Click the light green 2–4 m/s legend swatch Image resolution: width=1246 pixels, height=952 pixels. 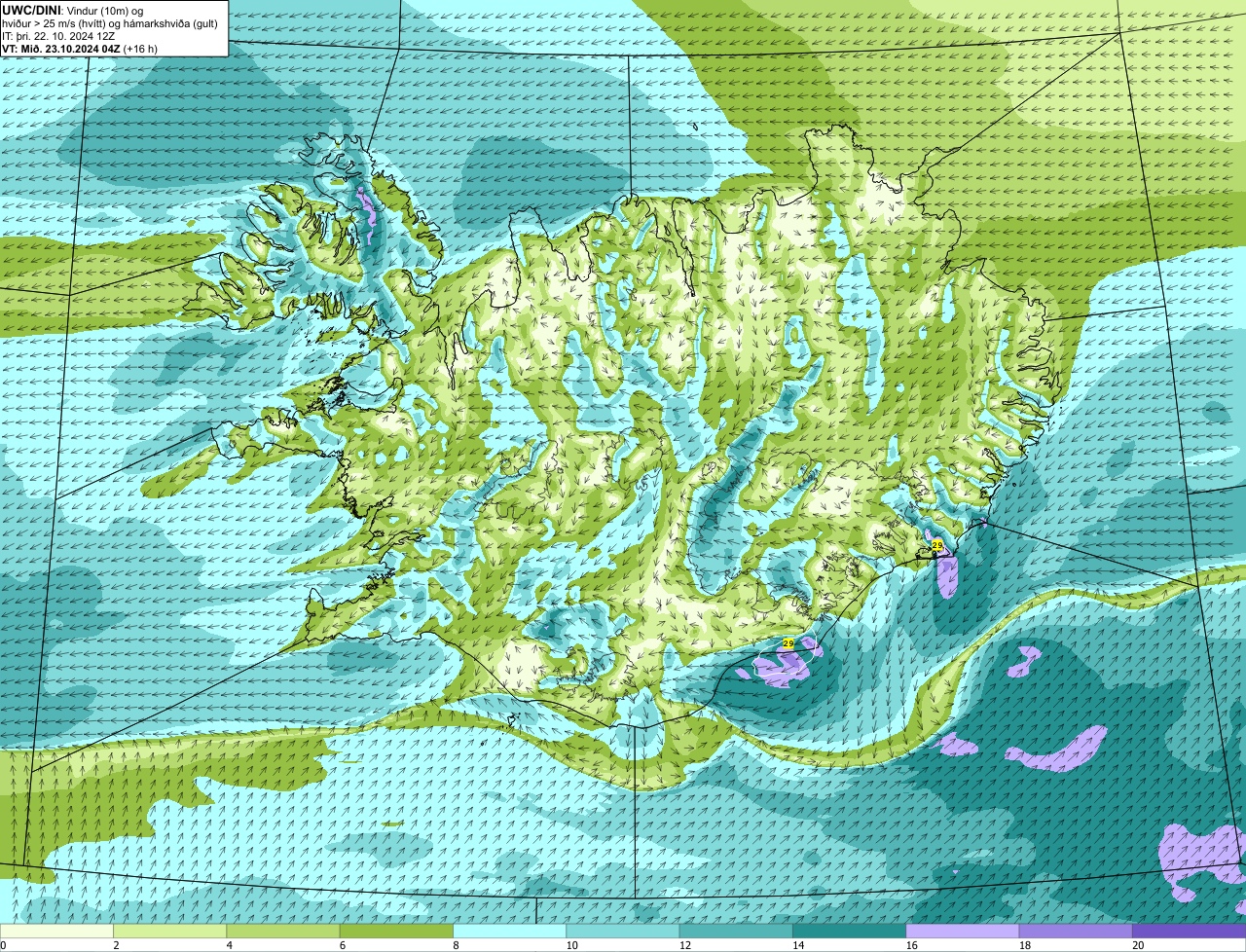(170, 931)
